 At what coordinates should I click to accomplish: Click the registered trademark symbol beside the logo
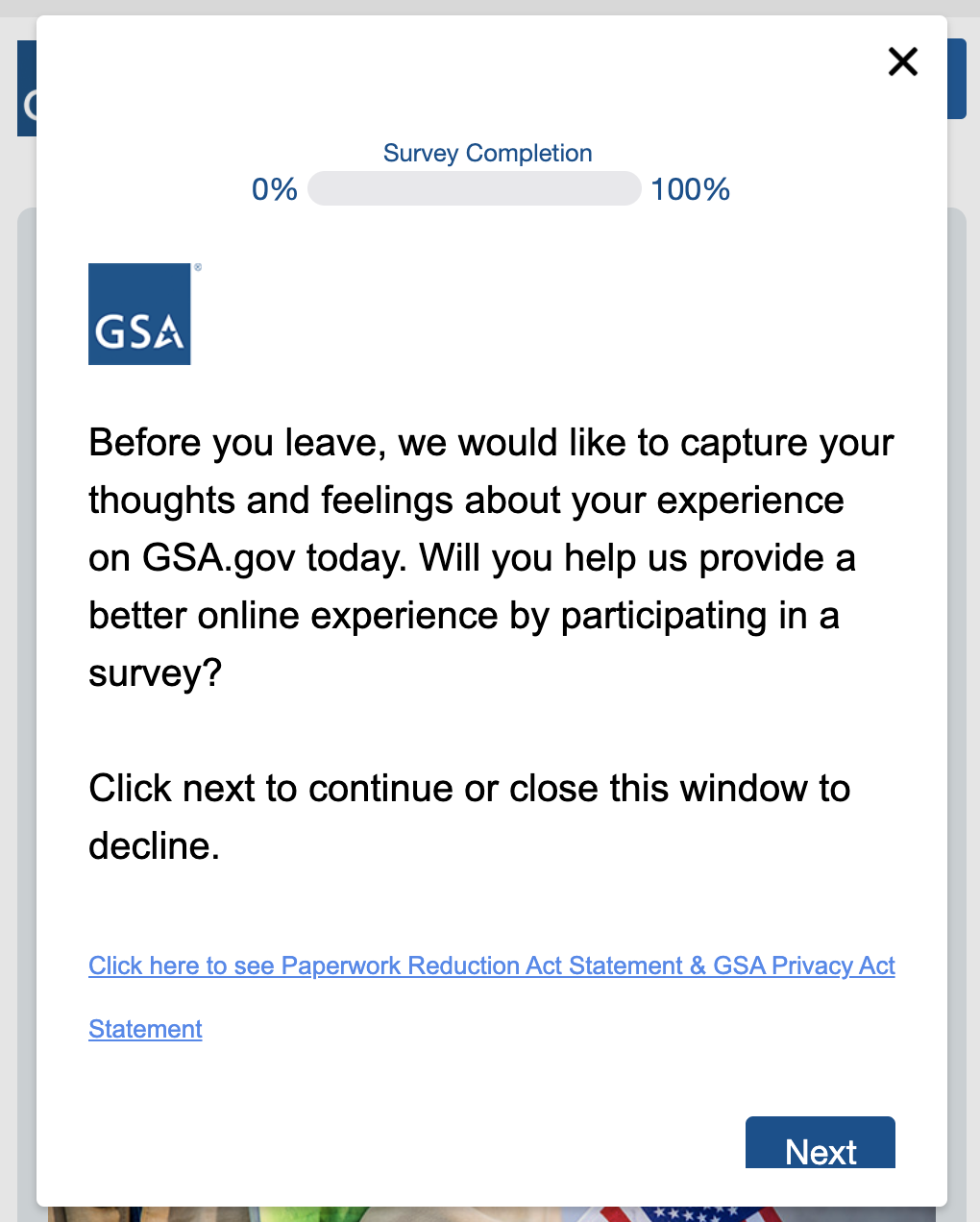coord(198,268)
